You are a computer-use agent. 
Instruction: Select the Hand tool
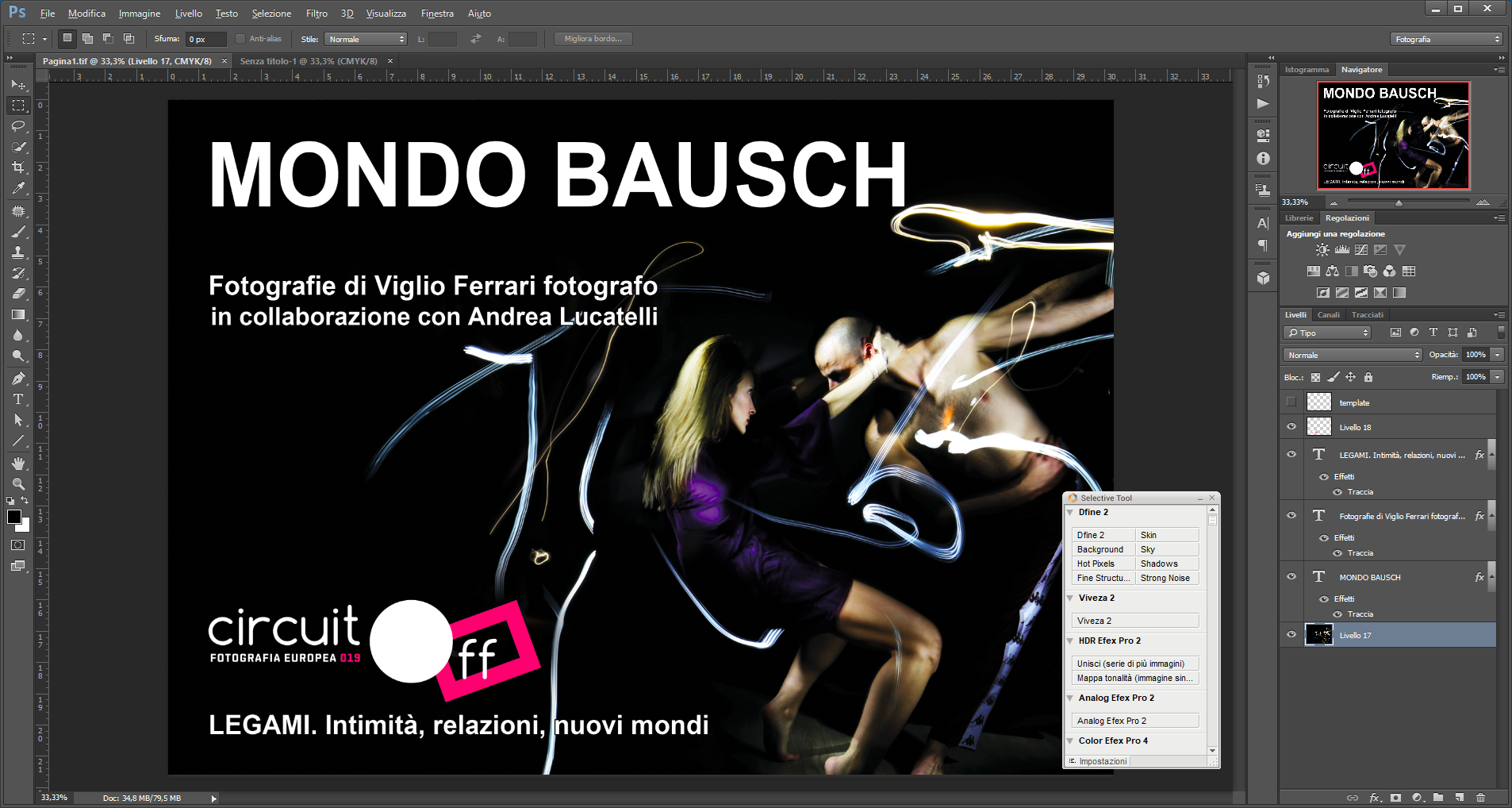coord(18,464)
